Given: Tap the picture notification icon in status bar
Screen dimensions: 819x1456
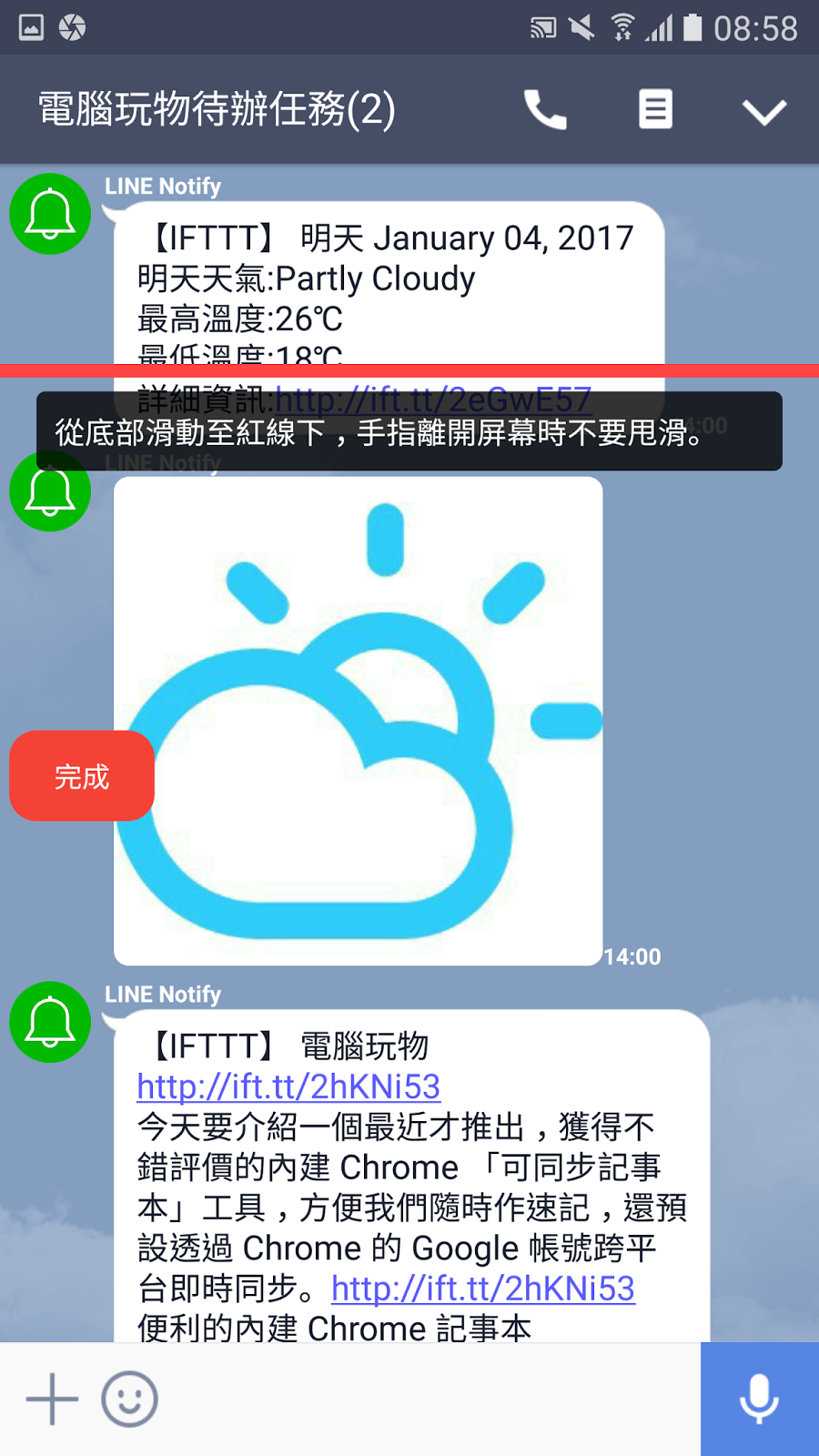Looking at the screenshot, I should (x=31, y=28).
